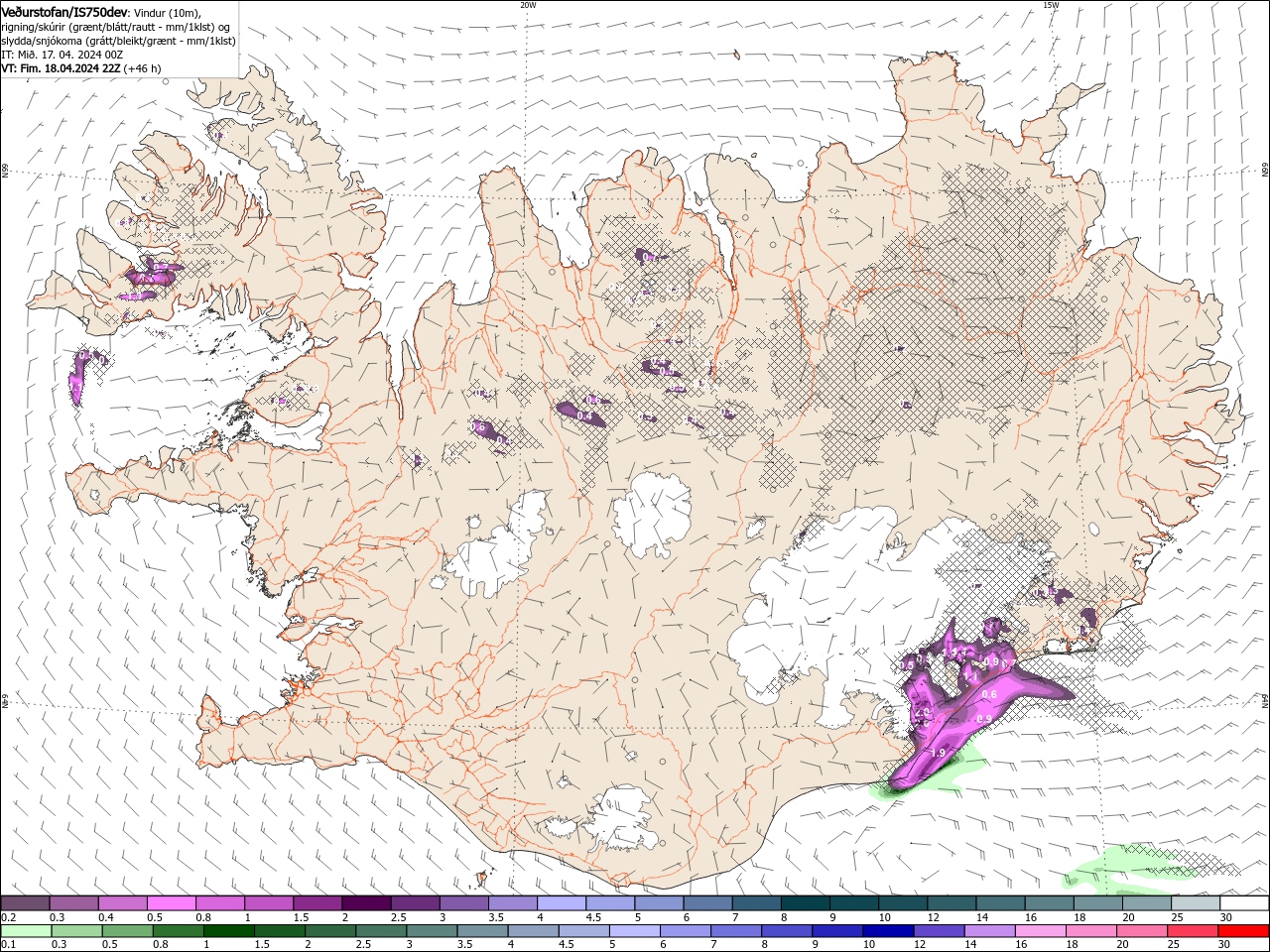Click the Hofsjökull glacier in central Iceland
The height and width of the screenshot is (952, 1270).
[651, 514]
